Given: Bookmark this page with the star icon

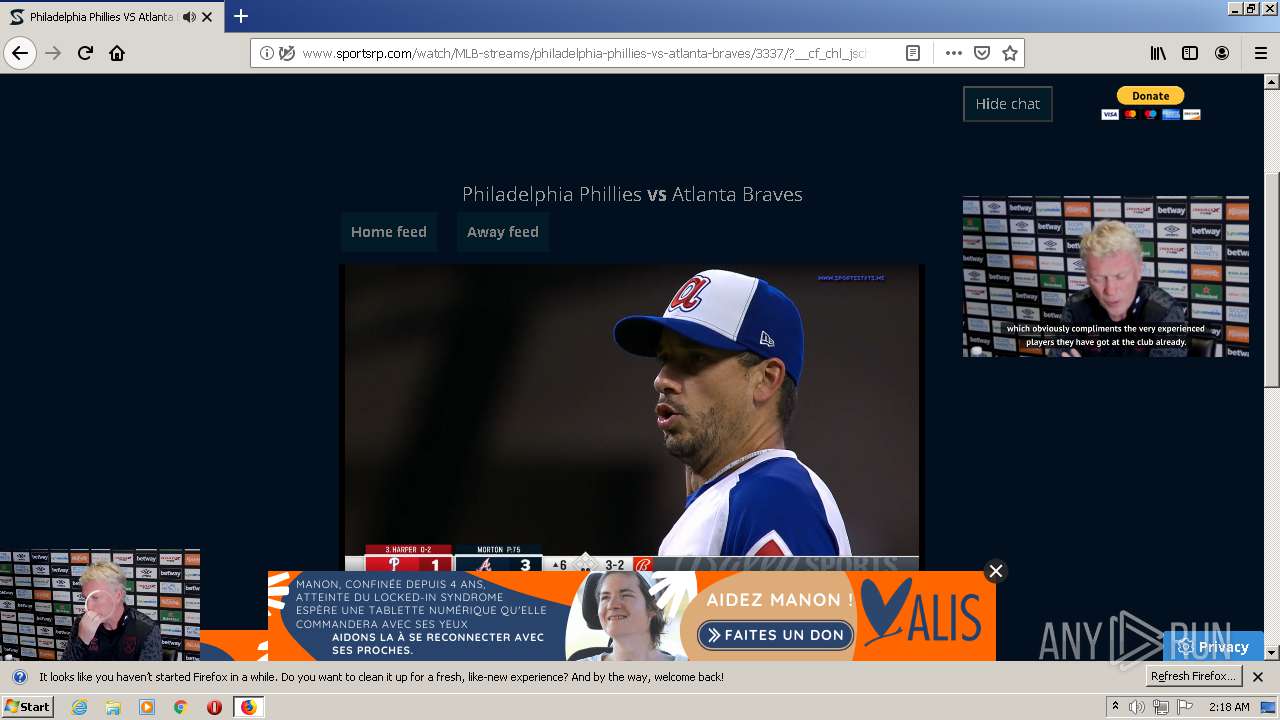Looking at the screenshot, I should click(x=1010, y=53).
